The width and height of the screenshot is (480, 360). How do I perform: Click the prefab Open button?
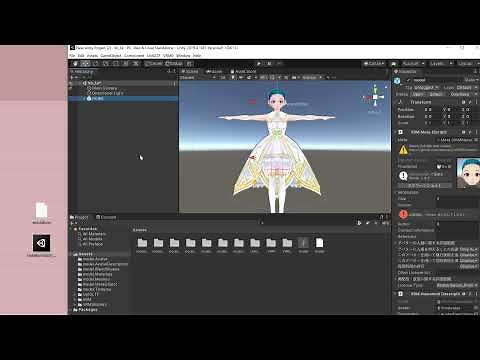pos(418,94)
